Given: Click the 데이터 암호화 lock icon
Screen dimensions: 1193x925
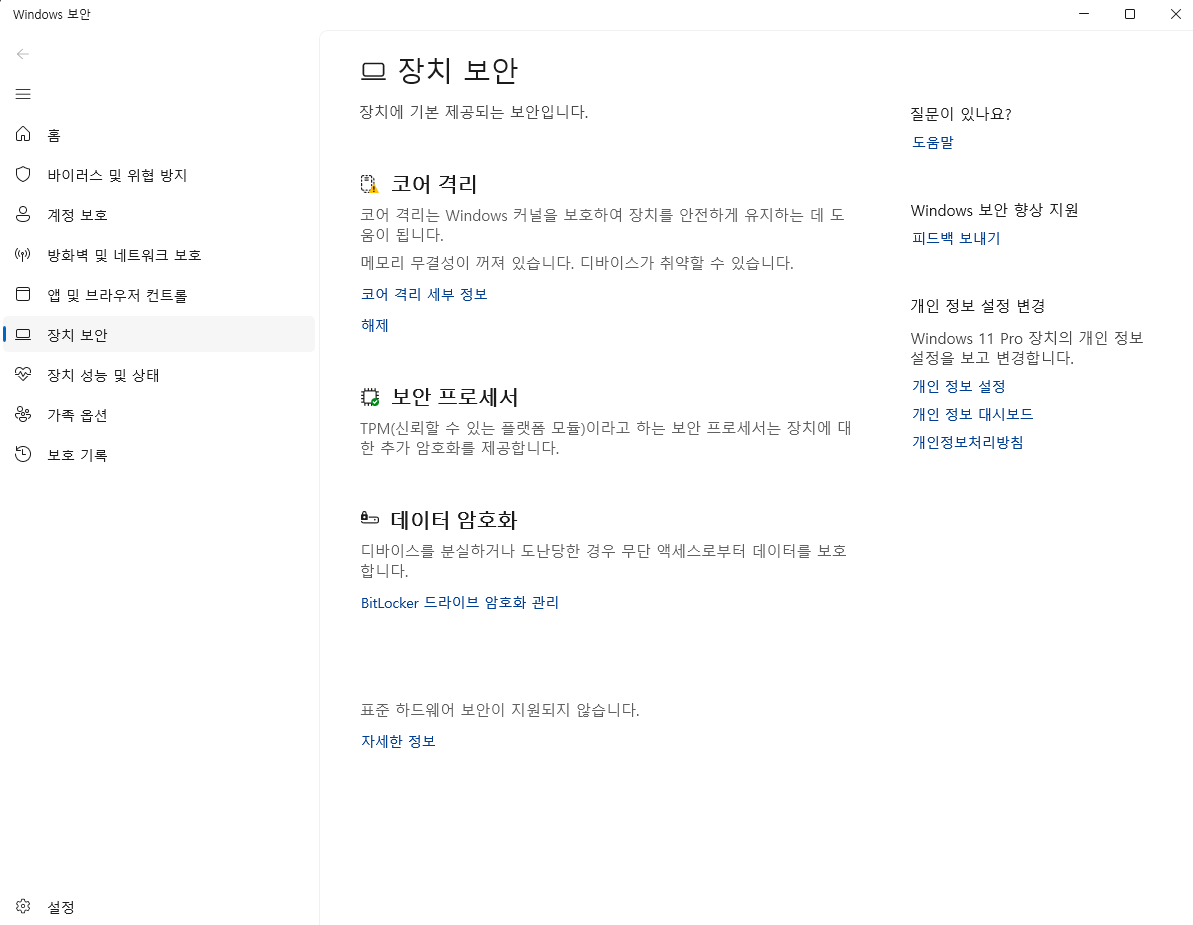Looking at the screenshot, I should [369, 518].
